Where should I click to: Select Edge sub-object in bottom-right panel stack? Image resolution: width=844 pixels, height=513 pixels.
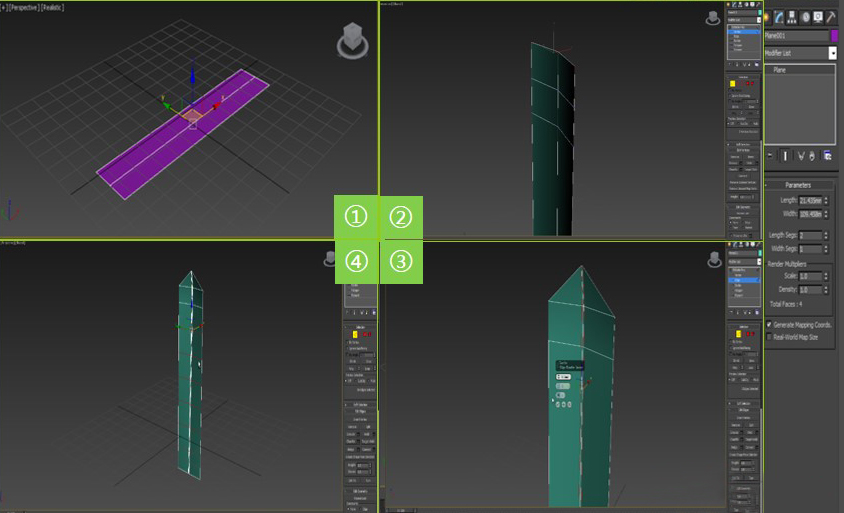point(738,280)
